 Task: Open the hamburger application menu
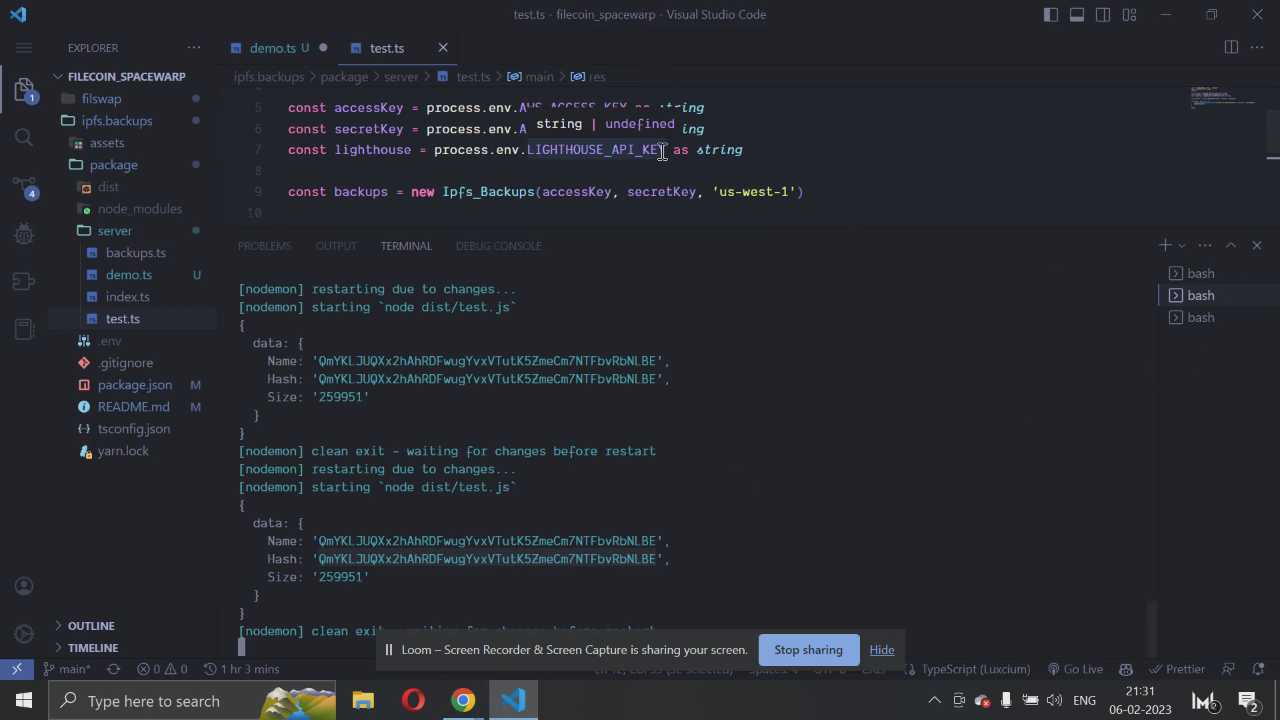click(x=24, y=48)
